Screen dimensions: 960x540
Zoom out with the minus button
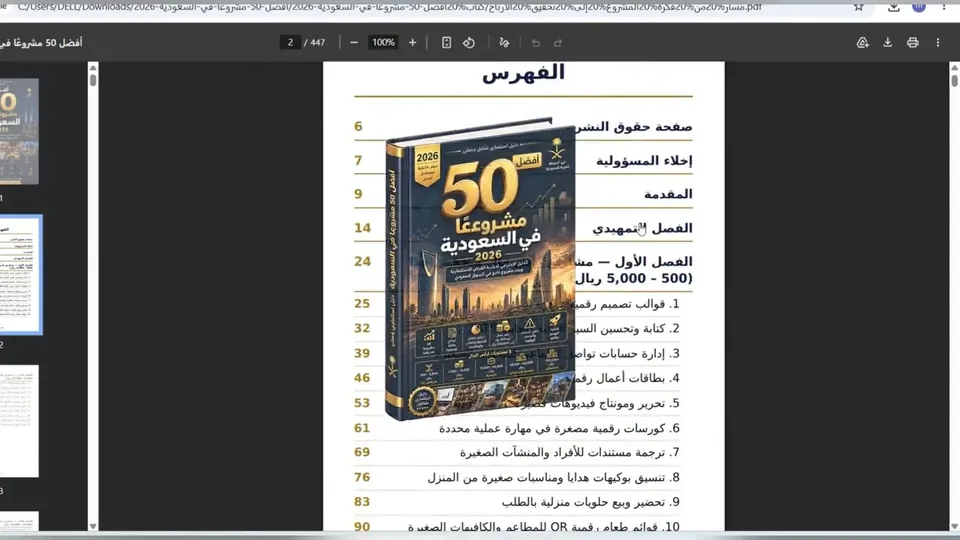[x=354, y=42]
